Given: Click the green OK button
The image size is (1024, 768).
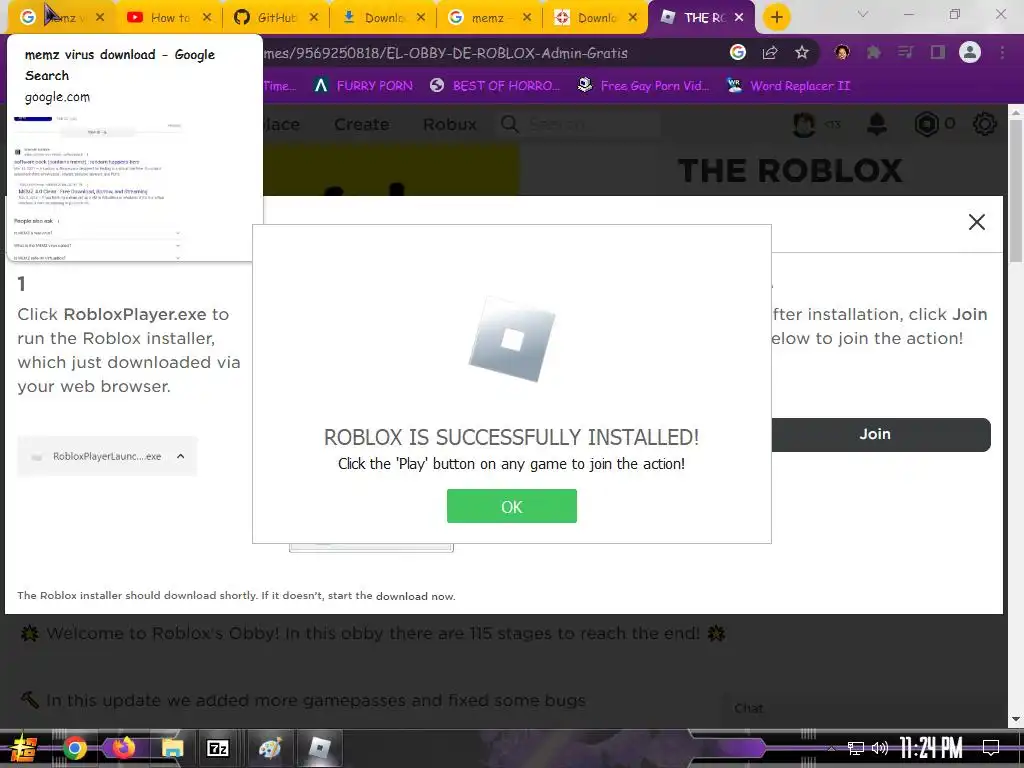Looking at the screenshot, I should pyautogui.click(x=511, y=506).
